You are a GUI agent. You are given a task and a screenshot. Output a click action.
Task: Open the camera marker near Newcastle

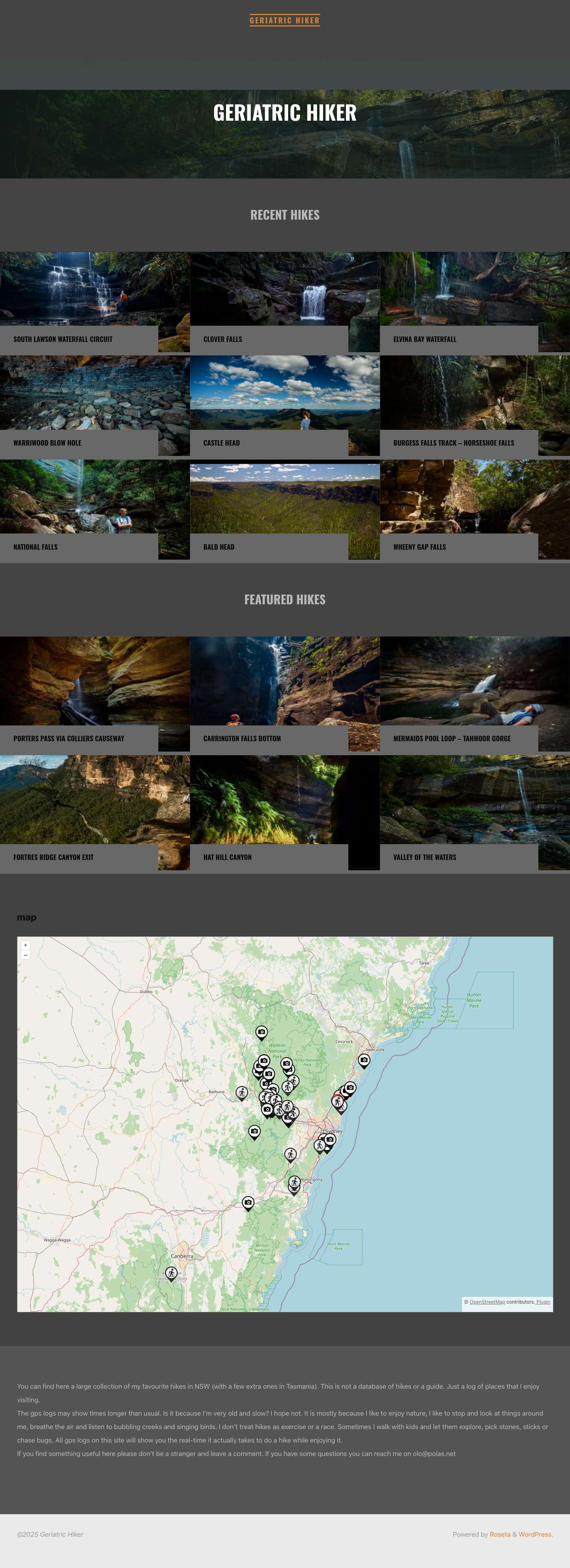click(364, 1061)
